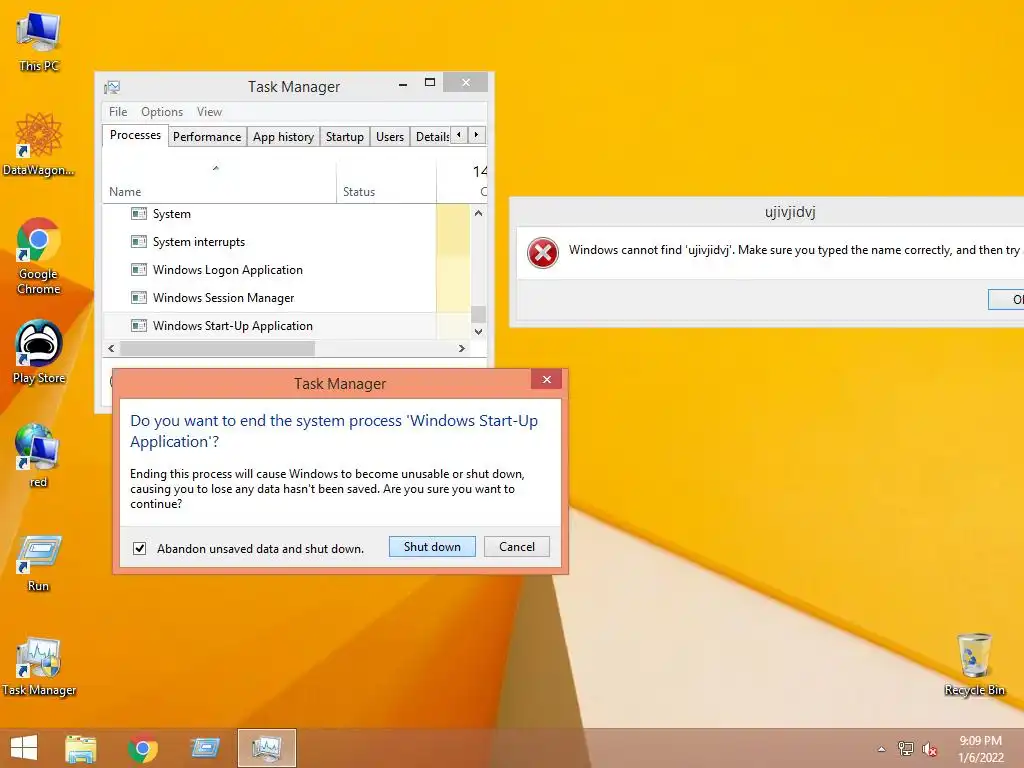The image size is (1024, 768).
Task: Show hidden tray icons arrow
Action: point(882,749)
